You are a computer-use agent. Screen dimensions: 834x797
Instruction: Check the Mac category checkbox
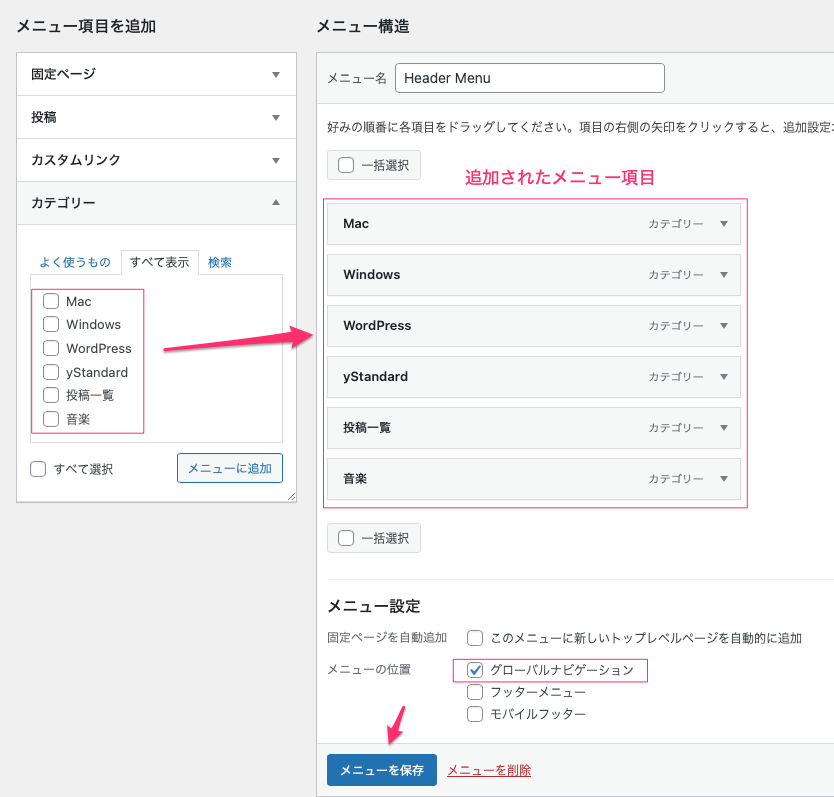(x=51, y=301)
